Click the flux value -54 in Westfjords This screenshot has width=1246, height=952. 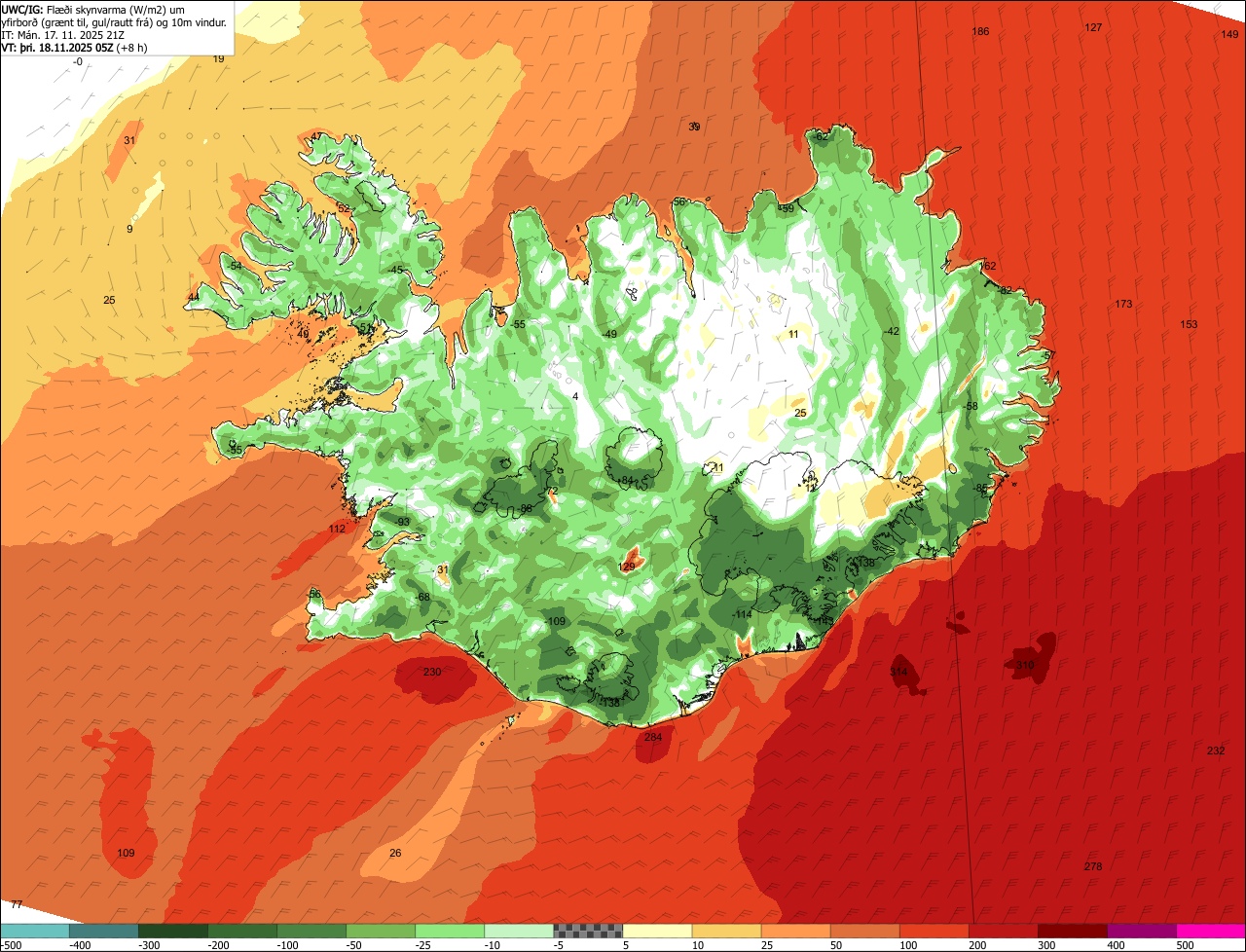pyautogui.click(x=235, y=266)
